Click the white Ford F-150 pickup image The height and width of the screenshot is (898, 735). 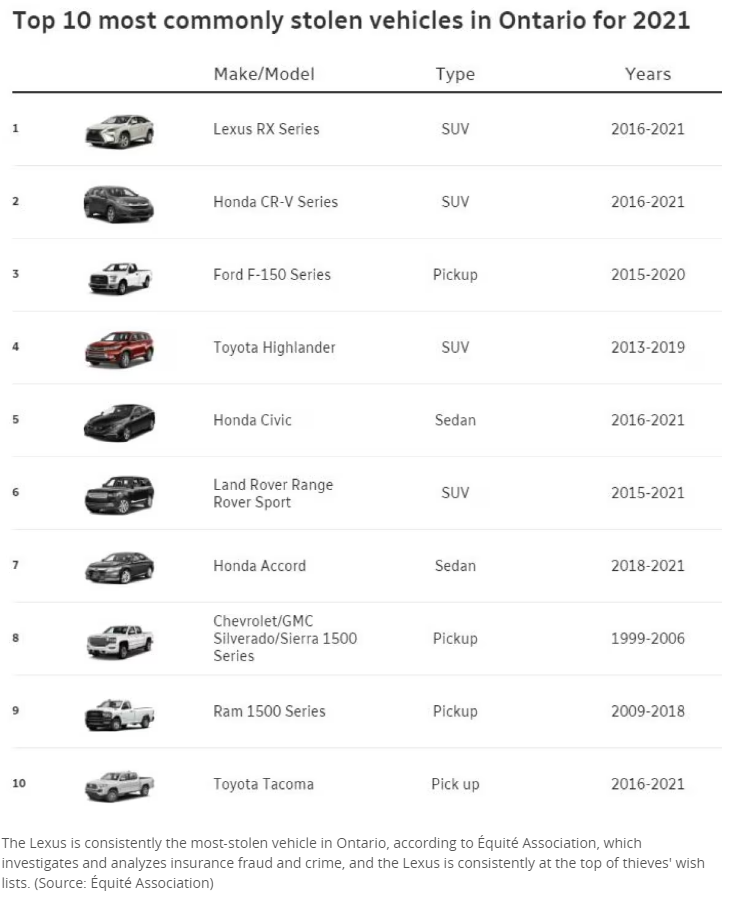pos(120,278)
